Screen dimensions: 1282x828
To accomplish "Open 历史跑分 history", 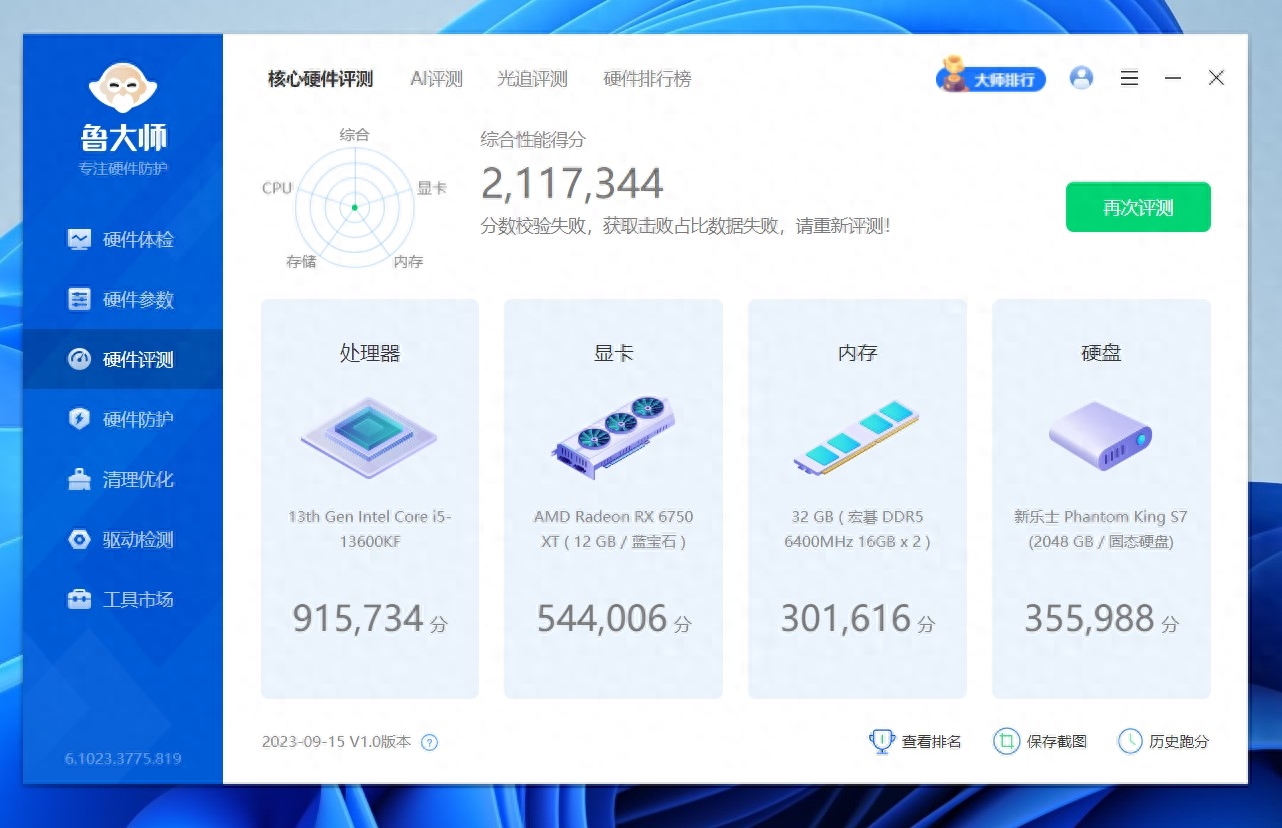I will [x=1163, y=741].
